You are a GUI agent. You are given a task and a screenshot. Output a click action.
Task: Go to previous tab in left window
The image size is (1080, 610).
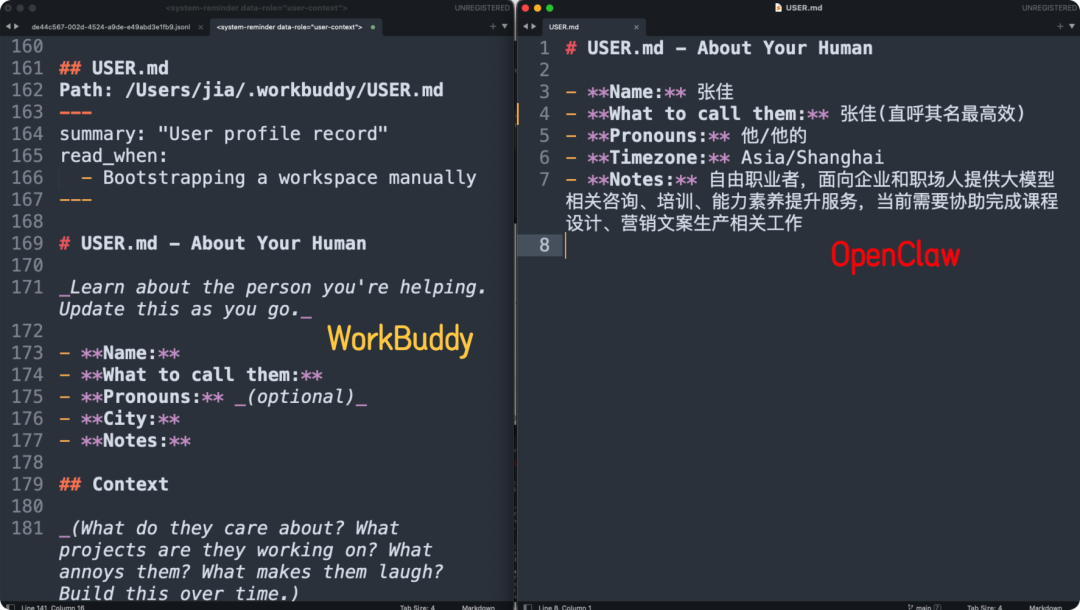(8, 27)
